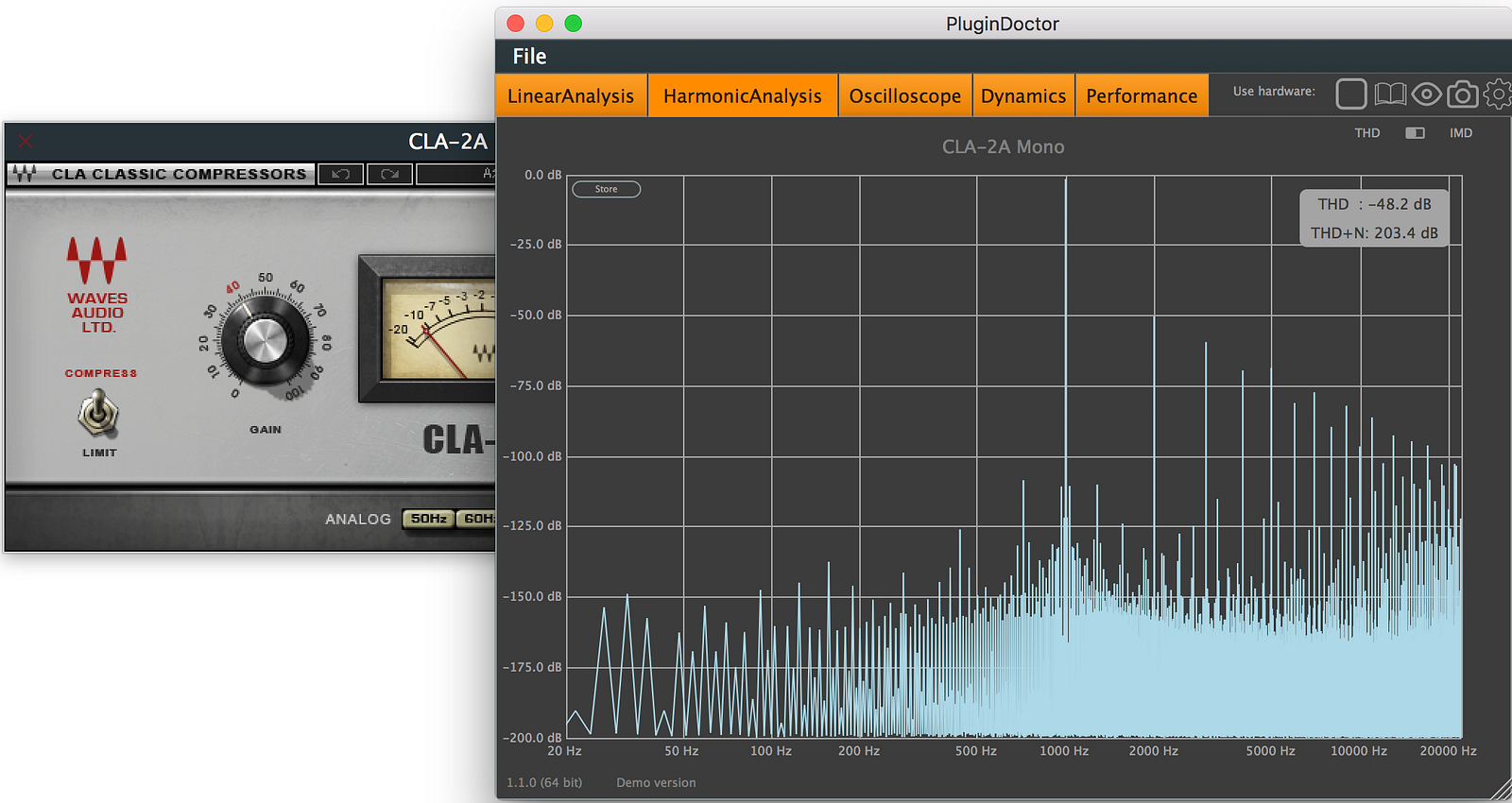
Task: Click the THD -48.2 dB readout
Action: 1374,204
